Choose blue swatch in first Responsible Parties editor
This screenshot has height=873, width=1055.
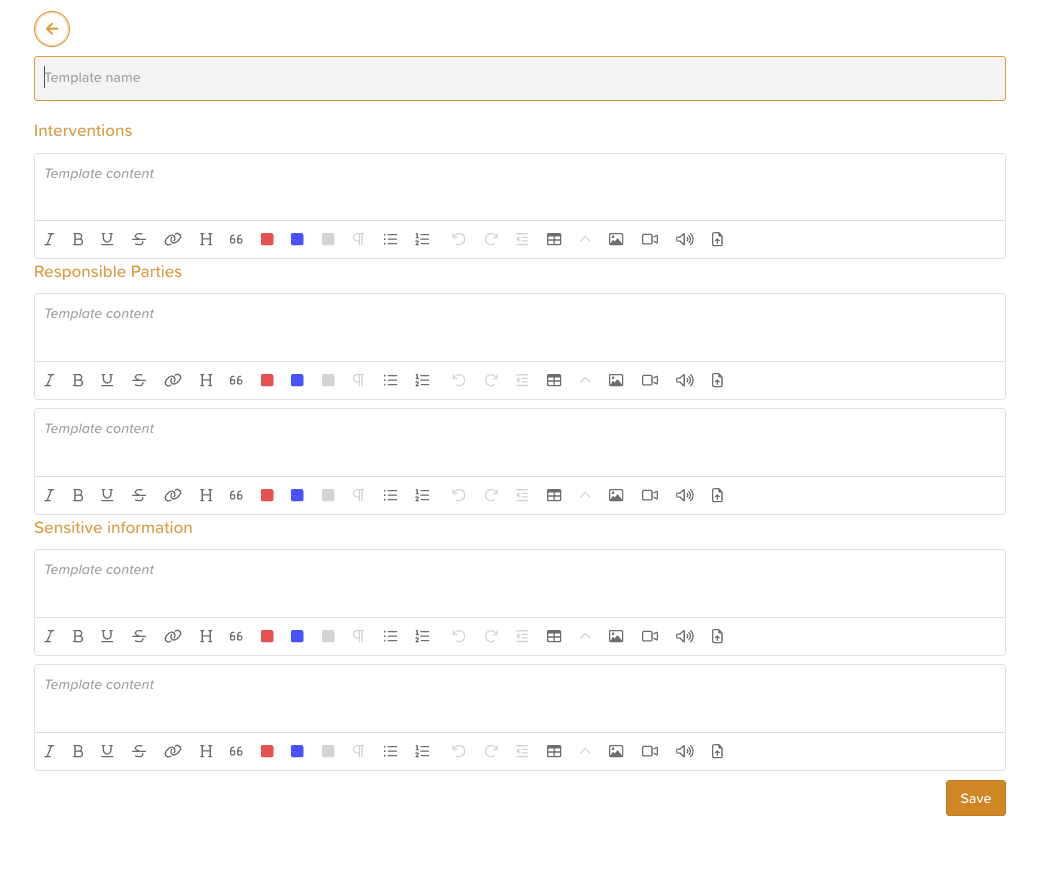click(x=297, y=380)
